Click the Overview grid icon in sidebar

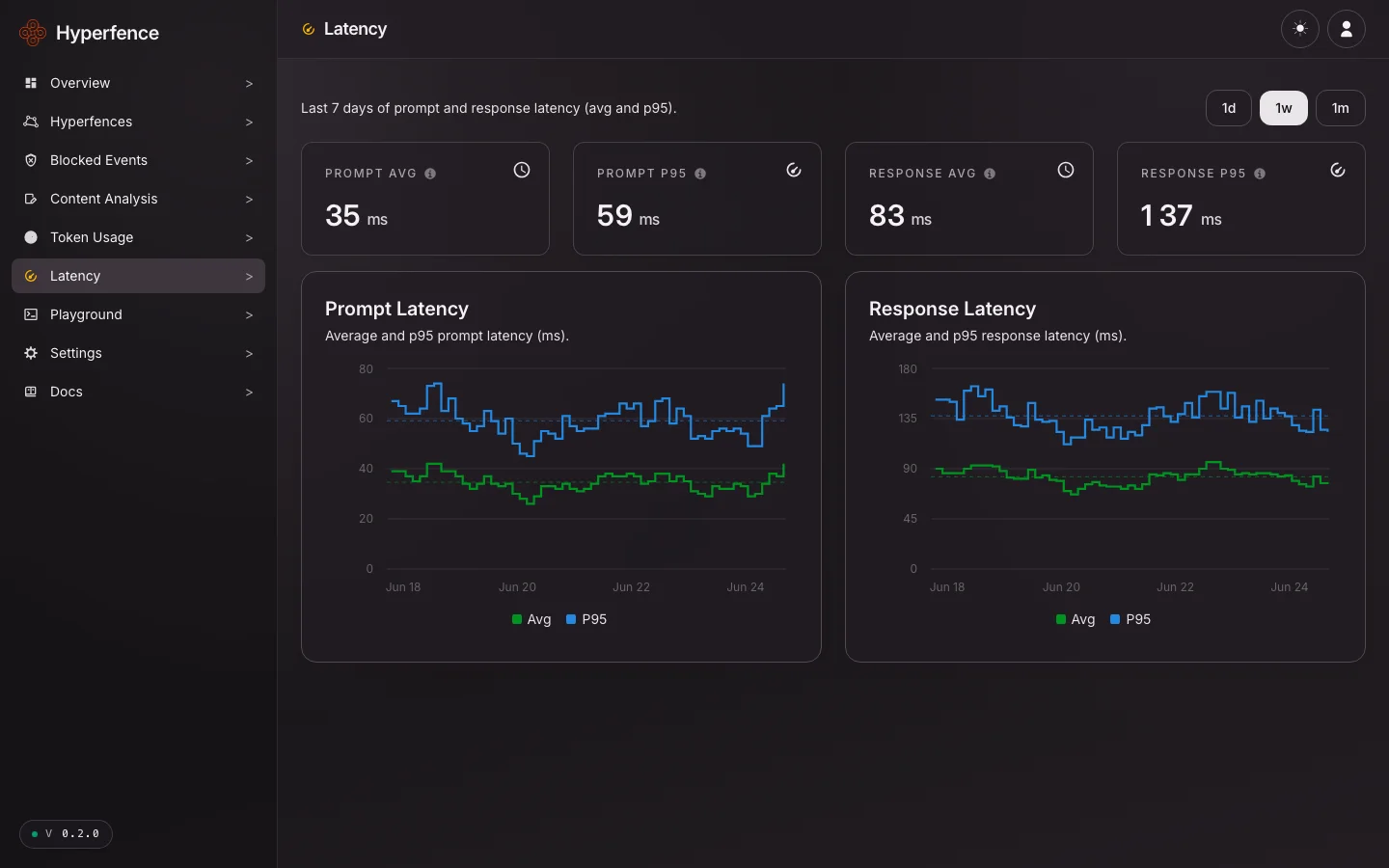click(x=31, y=83)
